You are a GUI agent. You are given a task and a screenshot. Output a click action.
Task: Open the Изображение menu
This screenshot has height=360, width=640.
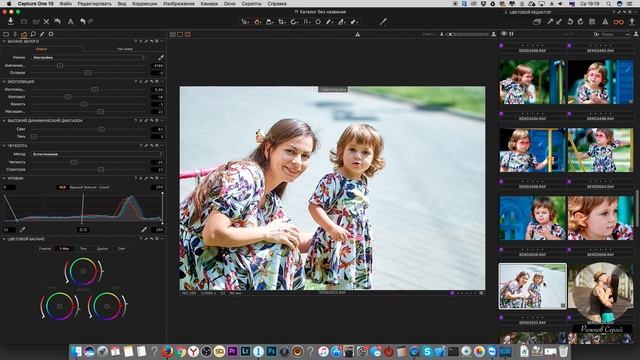pyautogui.click(x=178, y=3)
